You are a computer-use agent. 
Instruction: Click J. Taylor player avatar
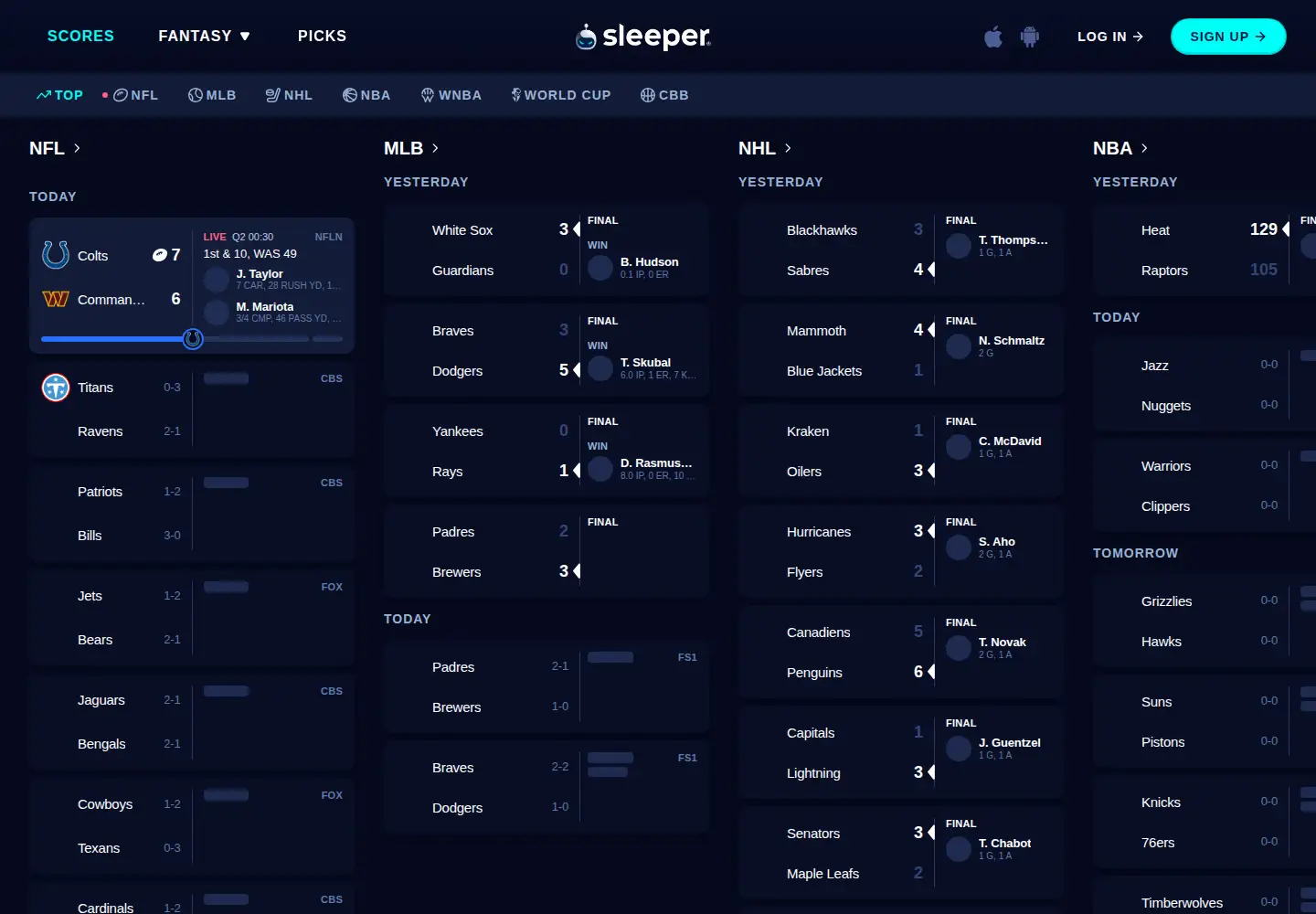click(217, 280)
